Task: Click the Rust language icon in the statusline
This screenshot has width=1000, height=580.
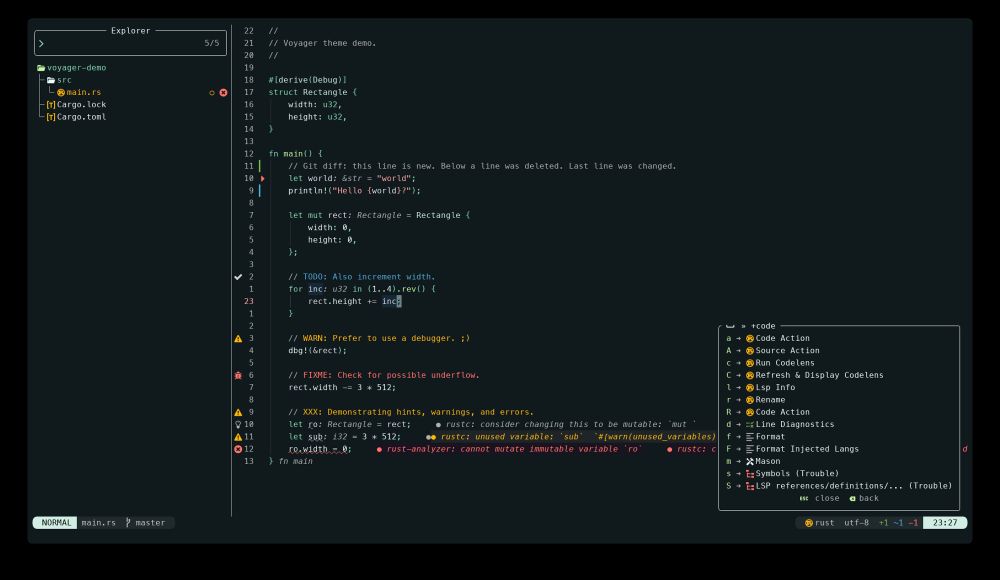Action: click(807, 521)
